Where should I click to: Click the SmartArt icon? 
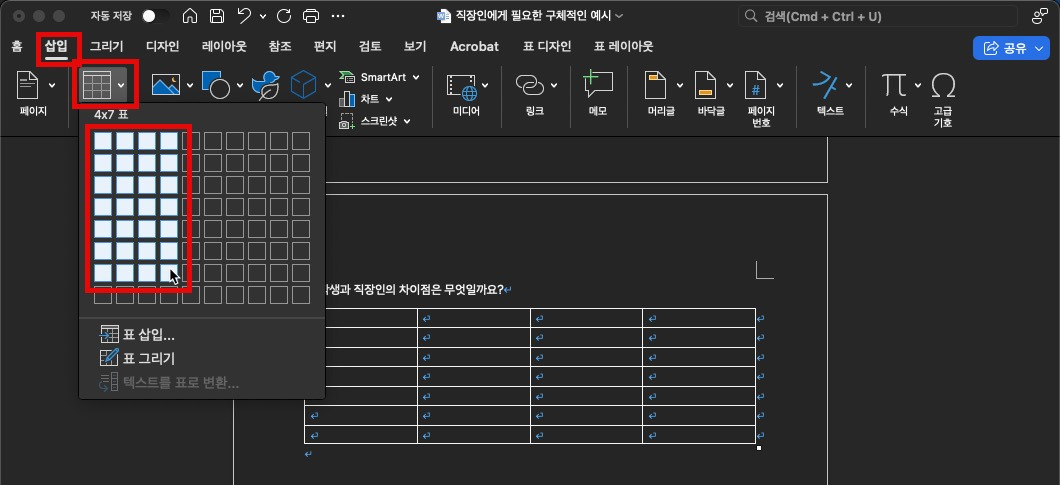tap(347, 77)
